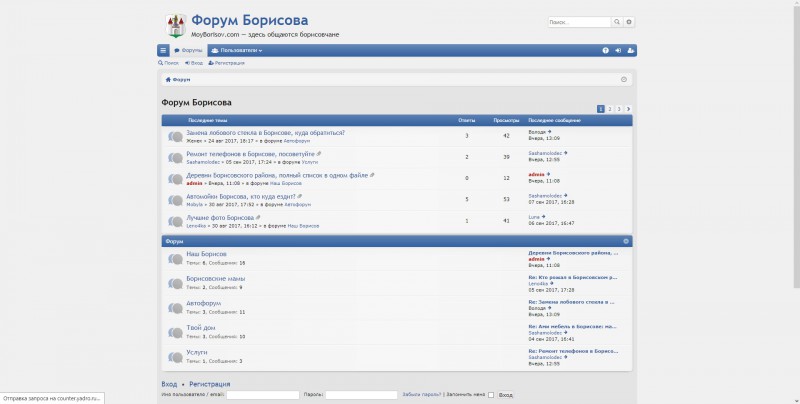The height and width of the screenshot is (404, 800).
Task: Open the Борисовские мамы forum
Action: [215, 279]
